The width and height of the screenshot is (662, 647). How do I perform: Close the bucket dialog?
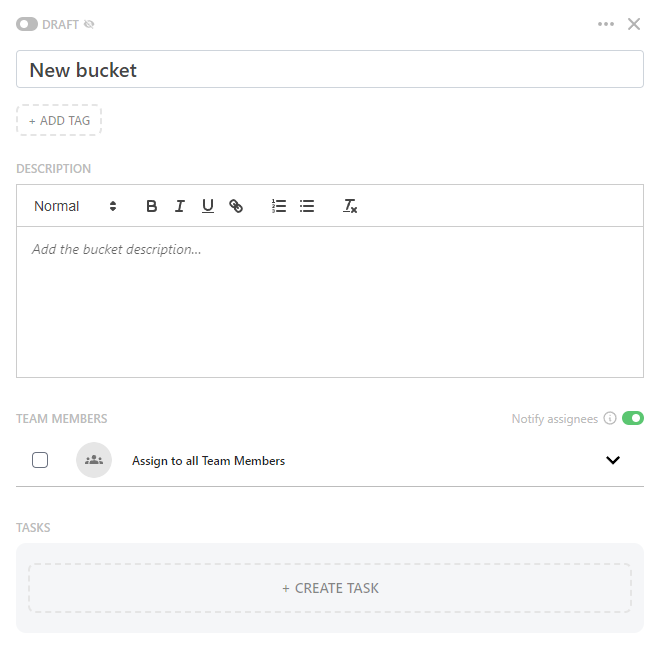(x=634, y=24)
